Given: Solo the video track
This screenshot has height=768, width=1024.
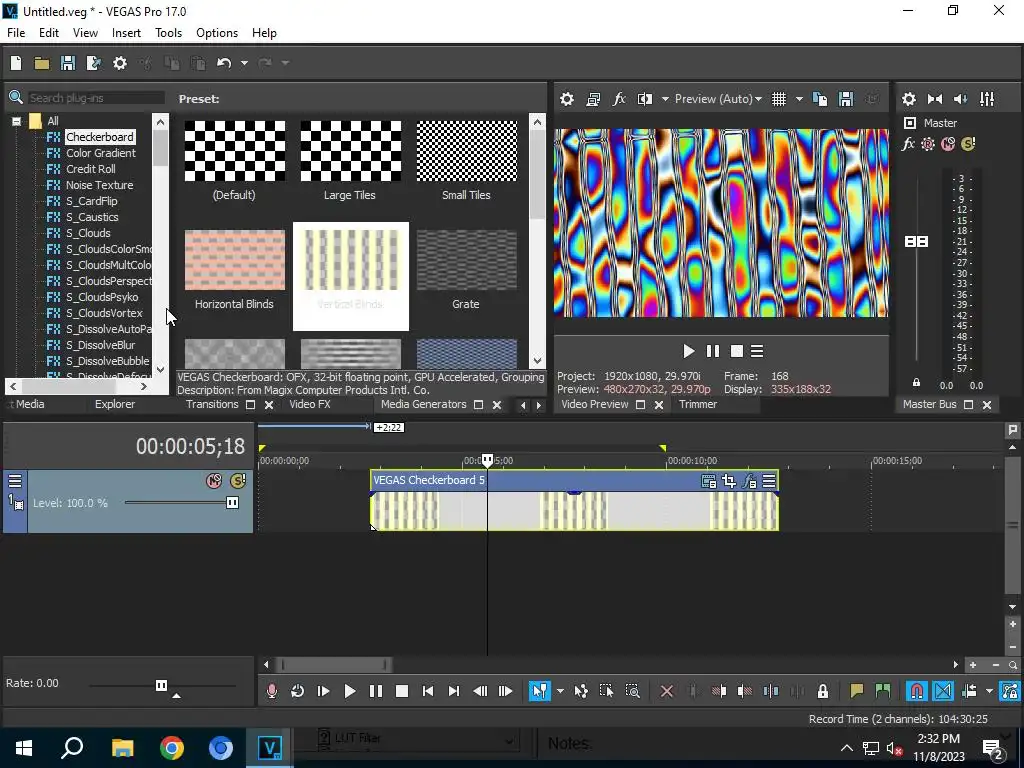Looking at the screenshot, I should click(238, 481).
